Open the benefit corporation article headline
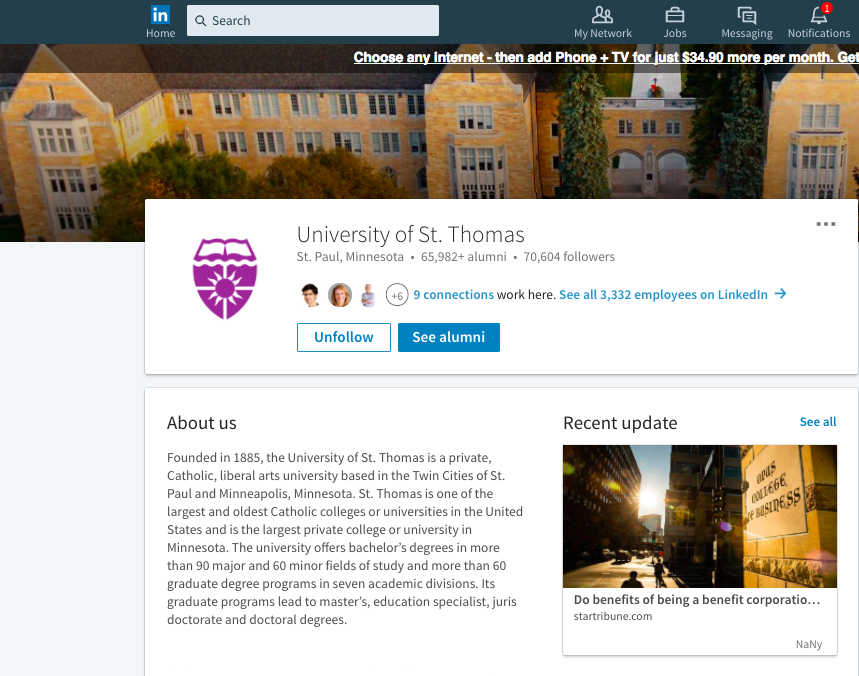 click(x=696, y=599)
